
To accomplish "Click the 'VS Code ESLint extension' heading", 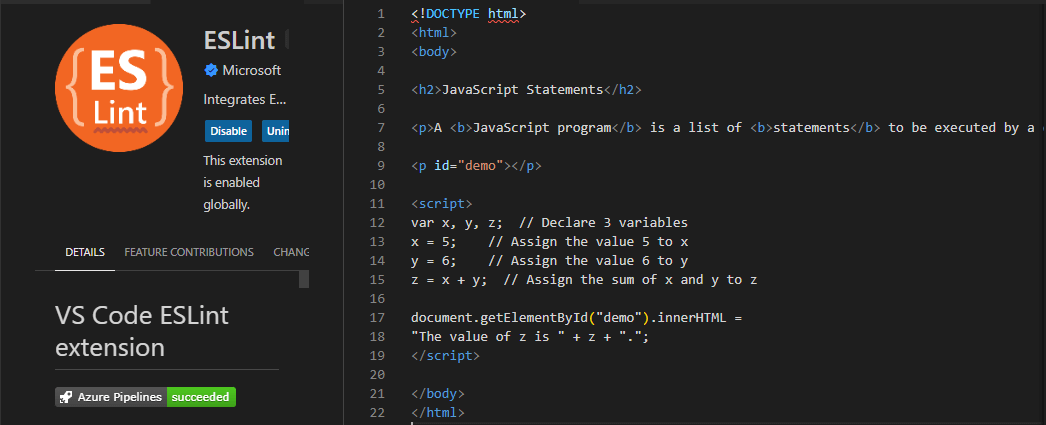I will tap(143, 331).
